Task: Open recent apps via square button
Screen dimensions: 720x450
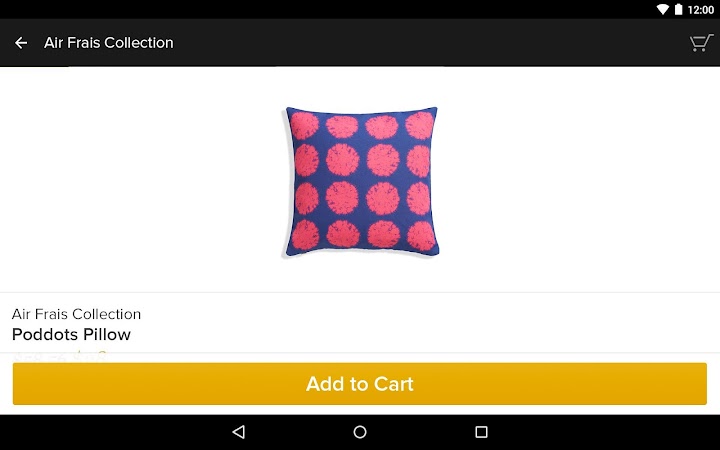Action: coord(481,432)
